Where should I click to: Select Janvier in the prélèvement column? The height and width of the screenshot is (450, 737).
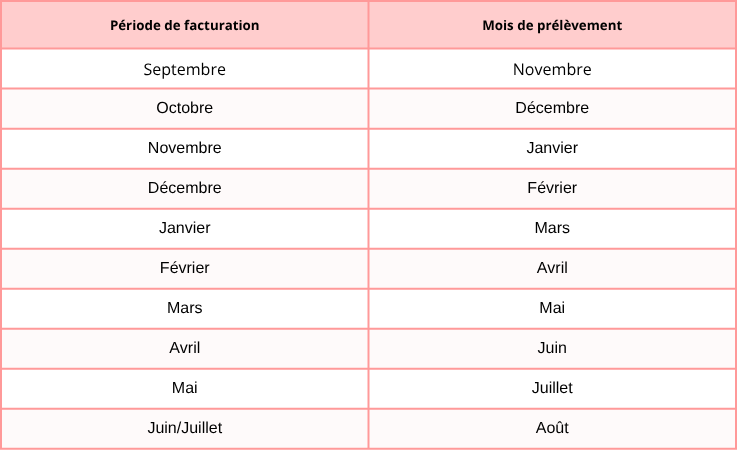point(552,148)
